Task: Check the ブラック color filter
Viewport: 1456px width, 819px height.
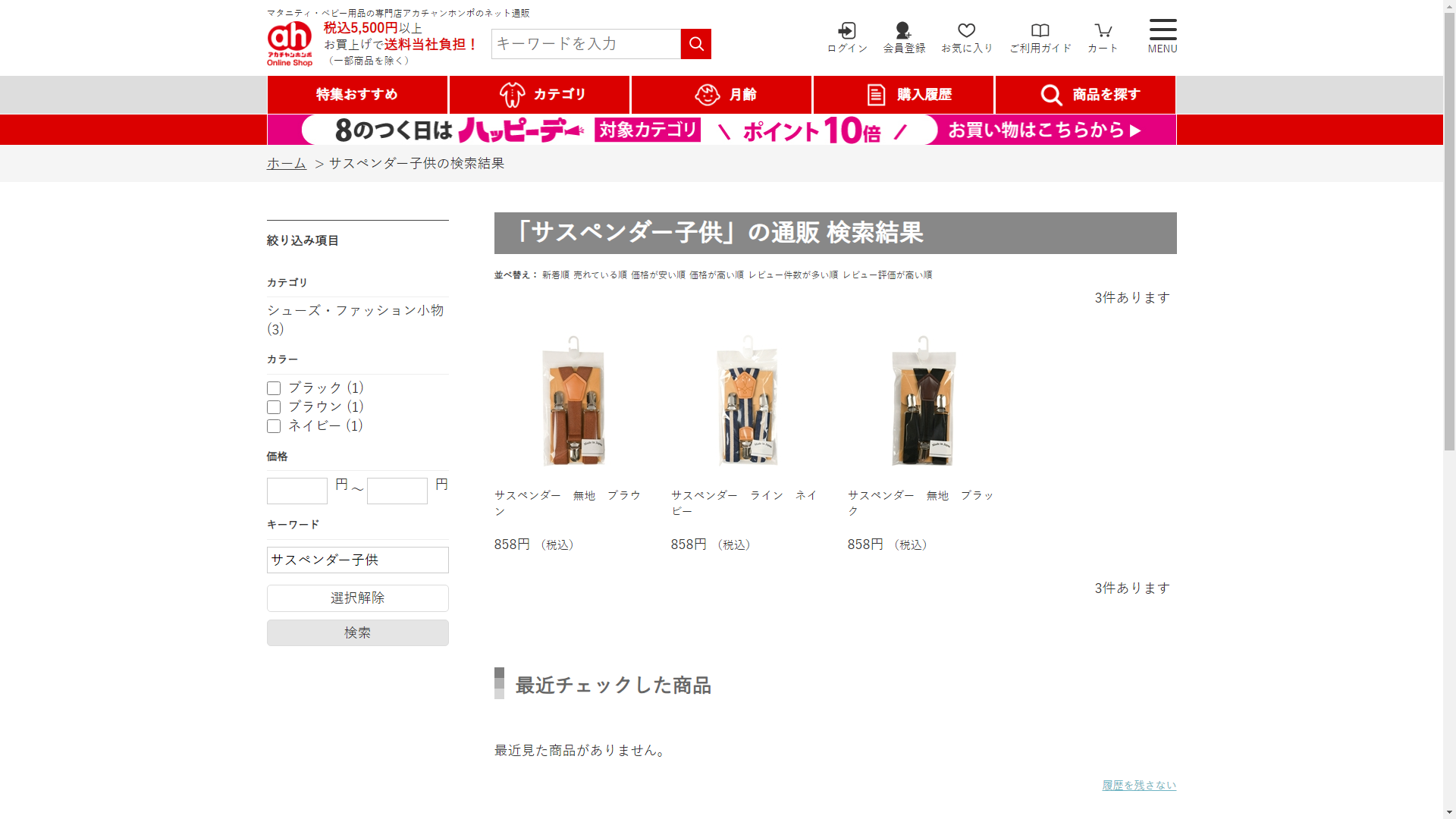Action: click(x=274, y=388)
